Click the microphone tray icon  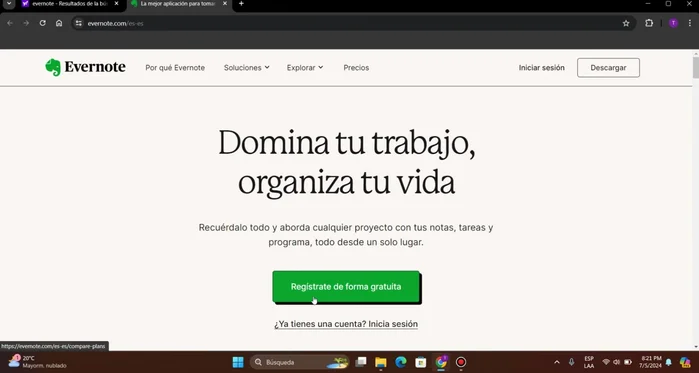coord(572,362)
